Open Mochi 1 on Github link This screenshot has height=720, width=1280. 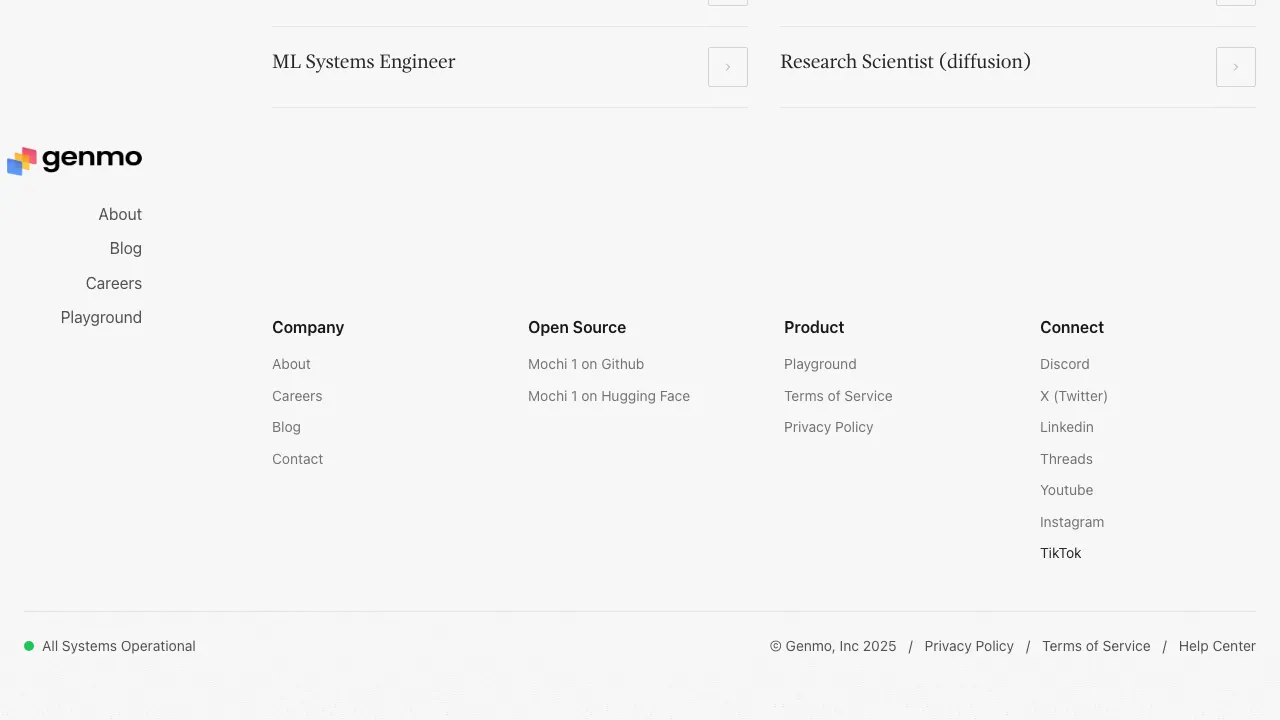[x=586, y=364]
